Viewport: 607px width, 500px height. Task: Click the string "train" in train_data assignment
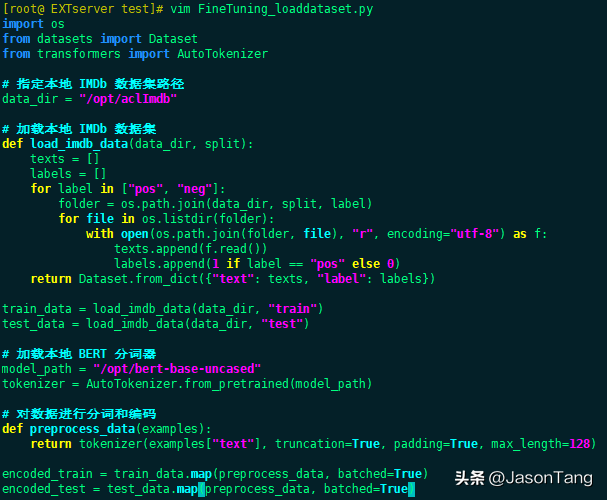tap(293, 309)
